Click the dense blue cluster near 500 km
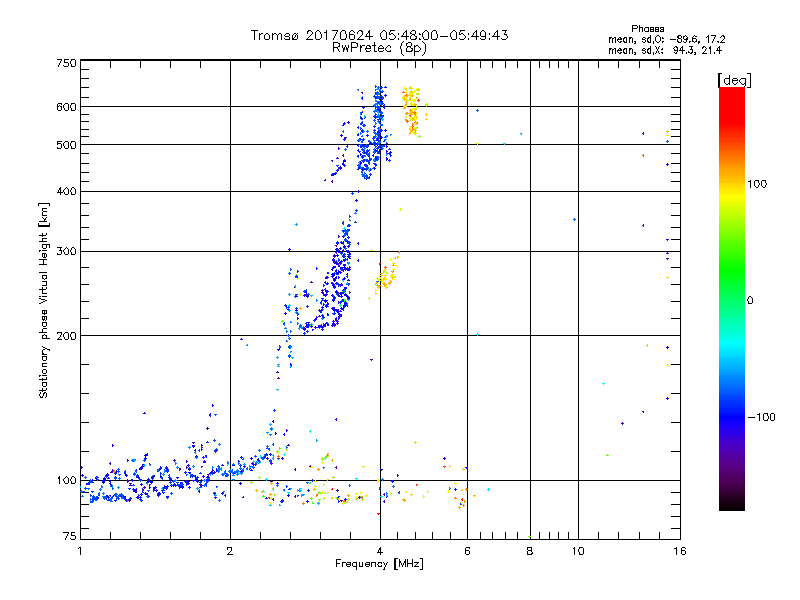The image size is (800, 600). coord(373,145)
